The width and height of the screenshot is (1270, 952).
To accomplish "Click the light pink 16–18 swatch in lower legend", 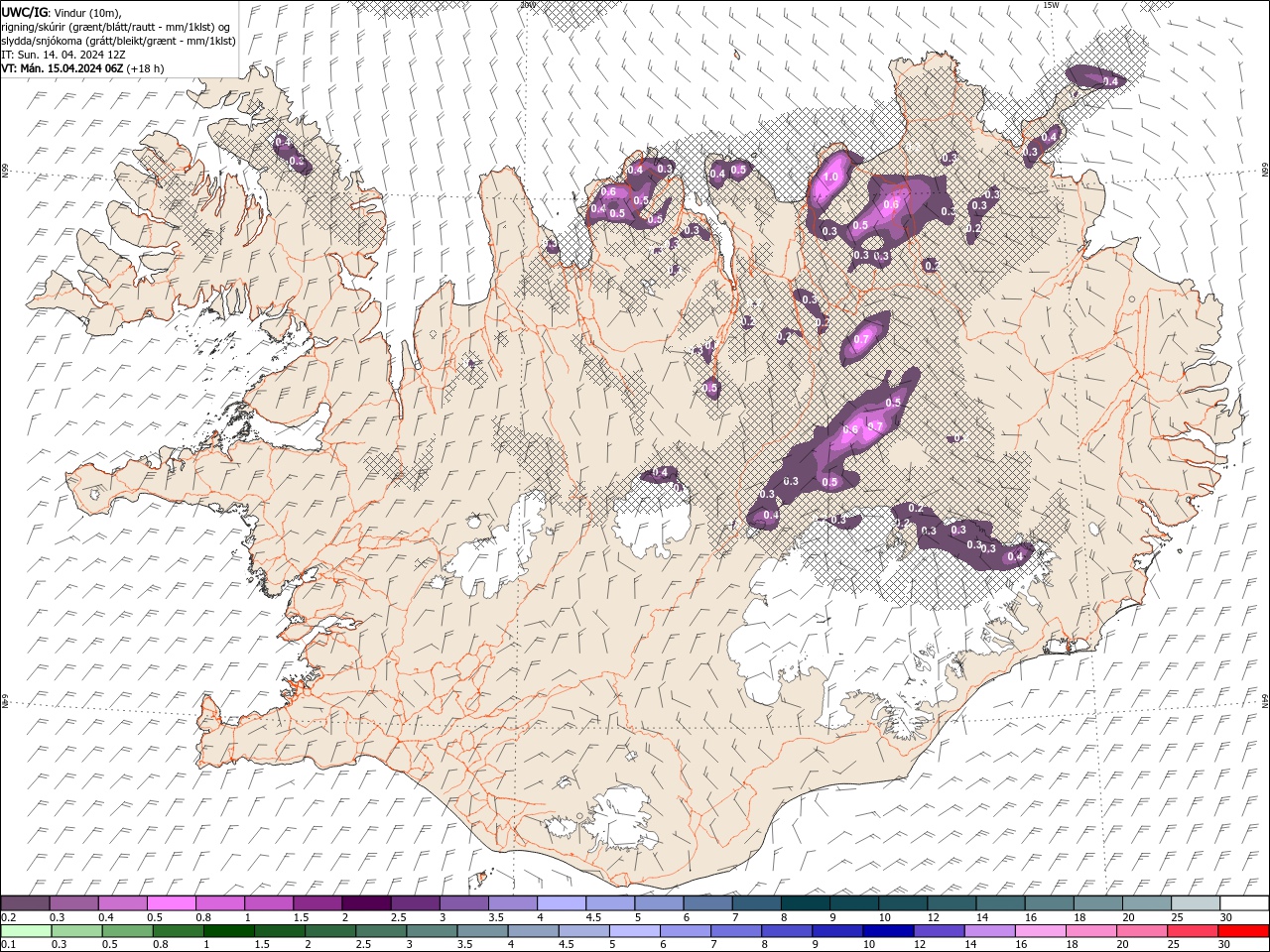I will [1042, 931].
